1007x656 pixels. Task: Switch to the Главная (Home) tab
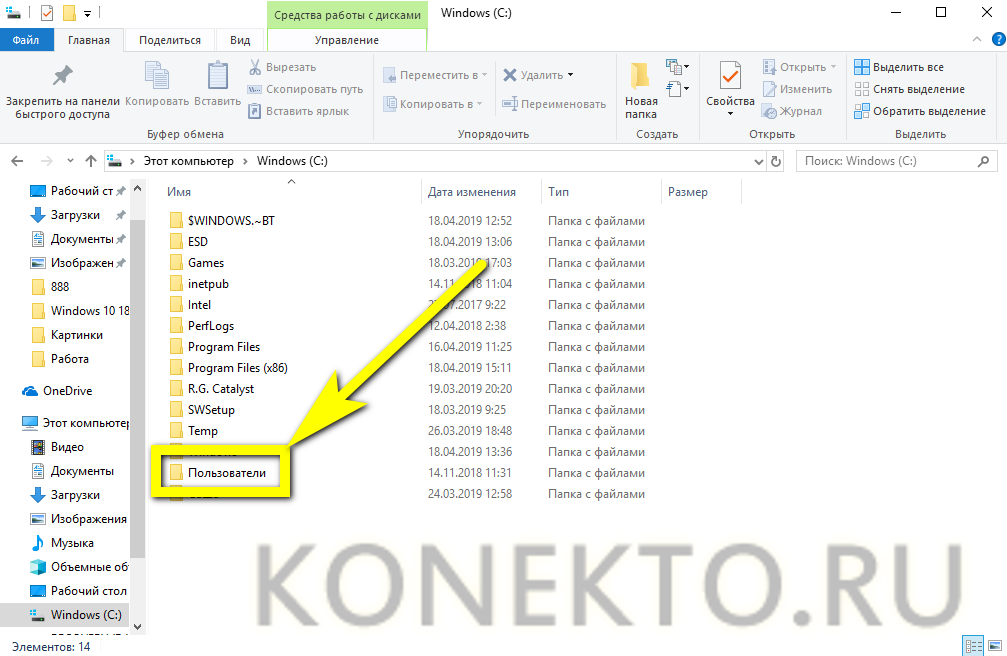coord(89,40)
